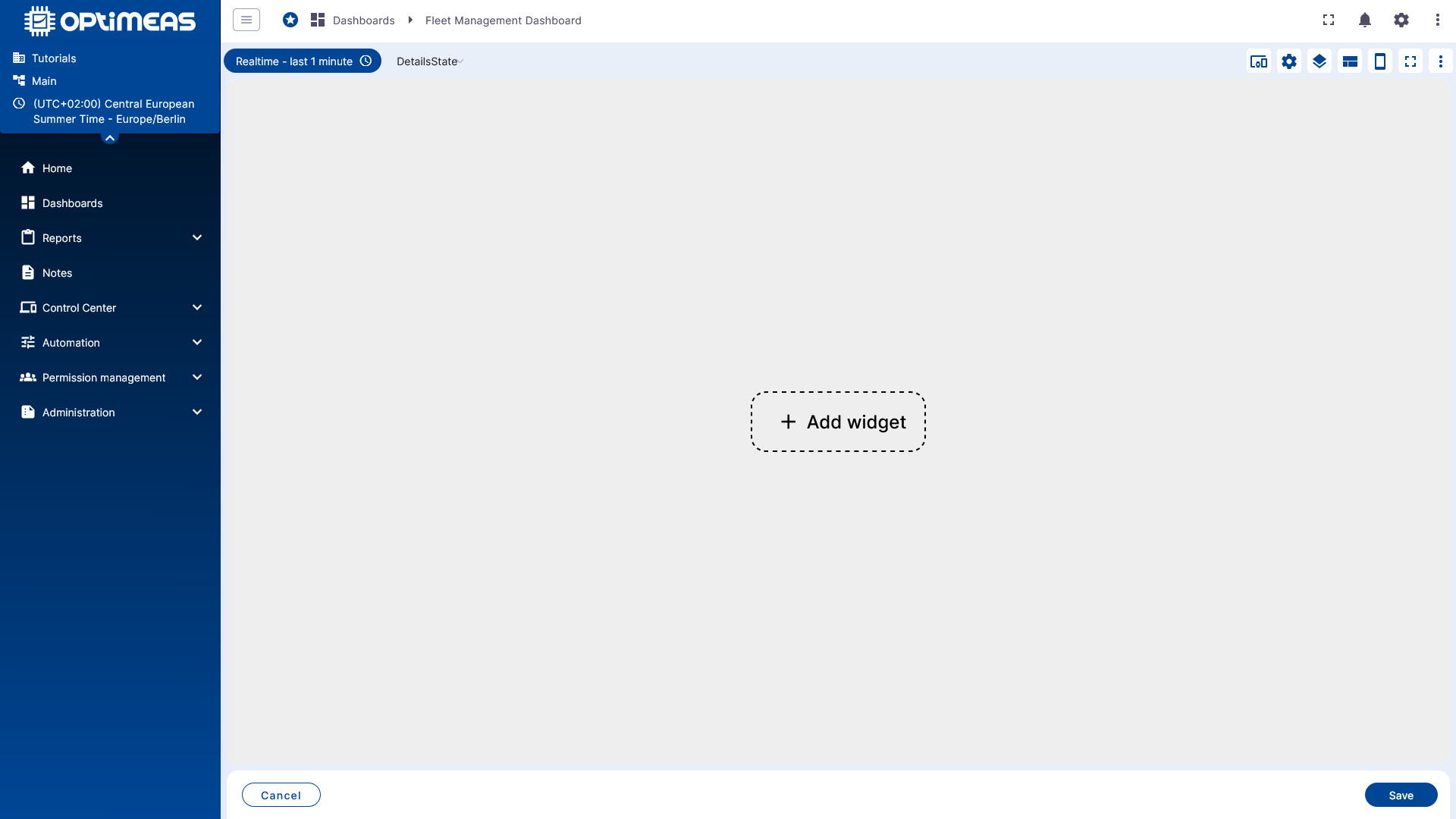Expand Administration chevron

pyautogui.click(x=197, y=413)
